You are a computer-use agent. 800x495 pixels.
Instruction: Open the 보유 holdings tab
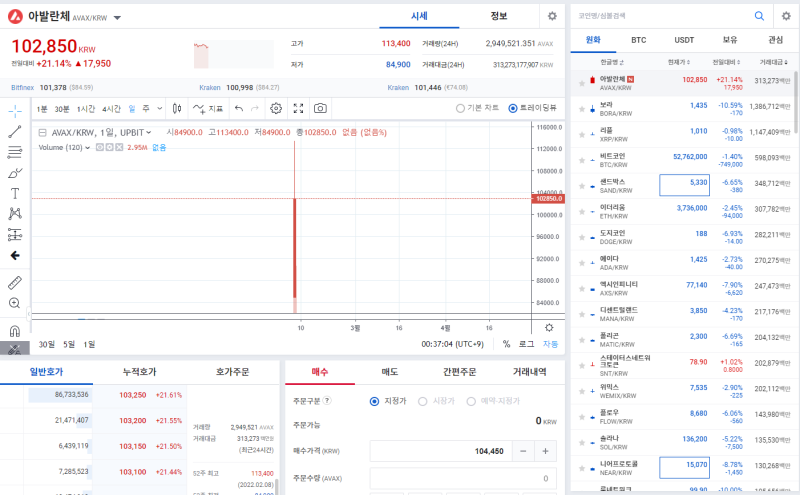[730, 40]
